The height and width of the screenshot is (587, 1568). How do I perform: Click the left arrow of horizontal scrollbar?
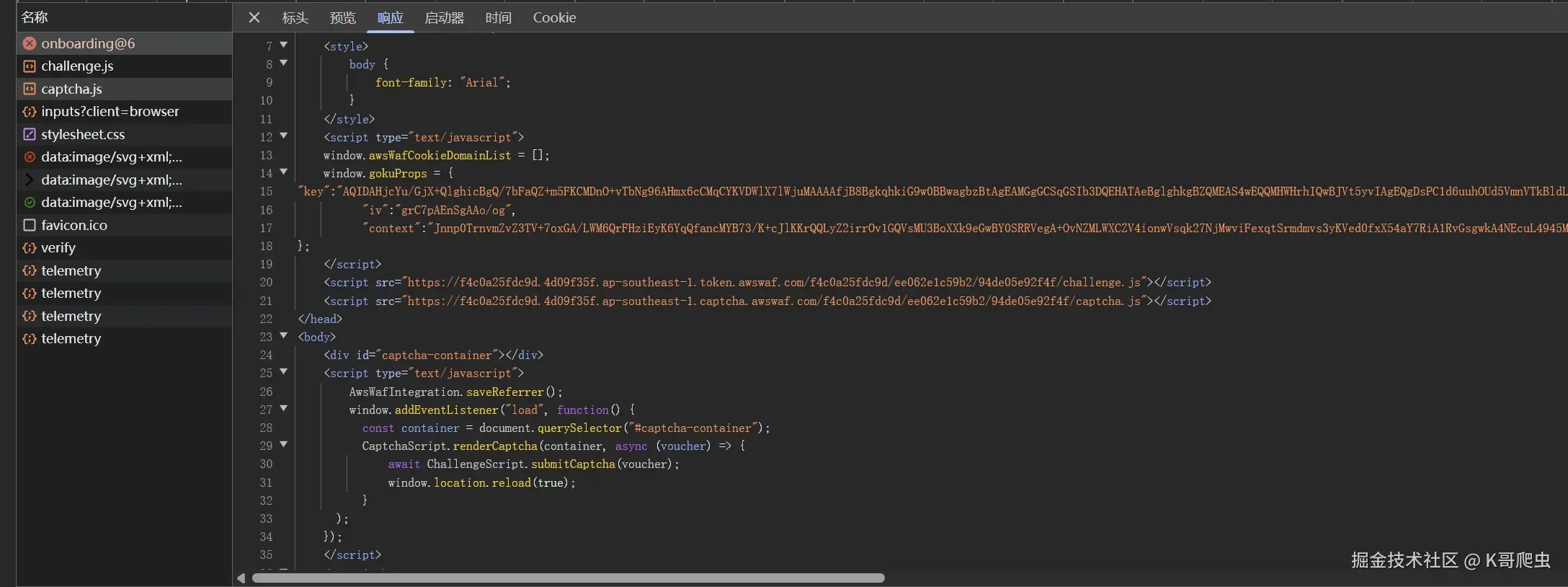pos(241,578)
